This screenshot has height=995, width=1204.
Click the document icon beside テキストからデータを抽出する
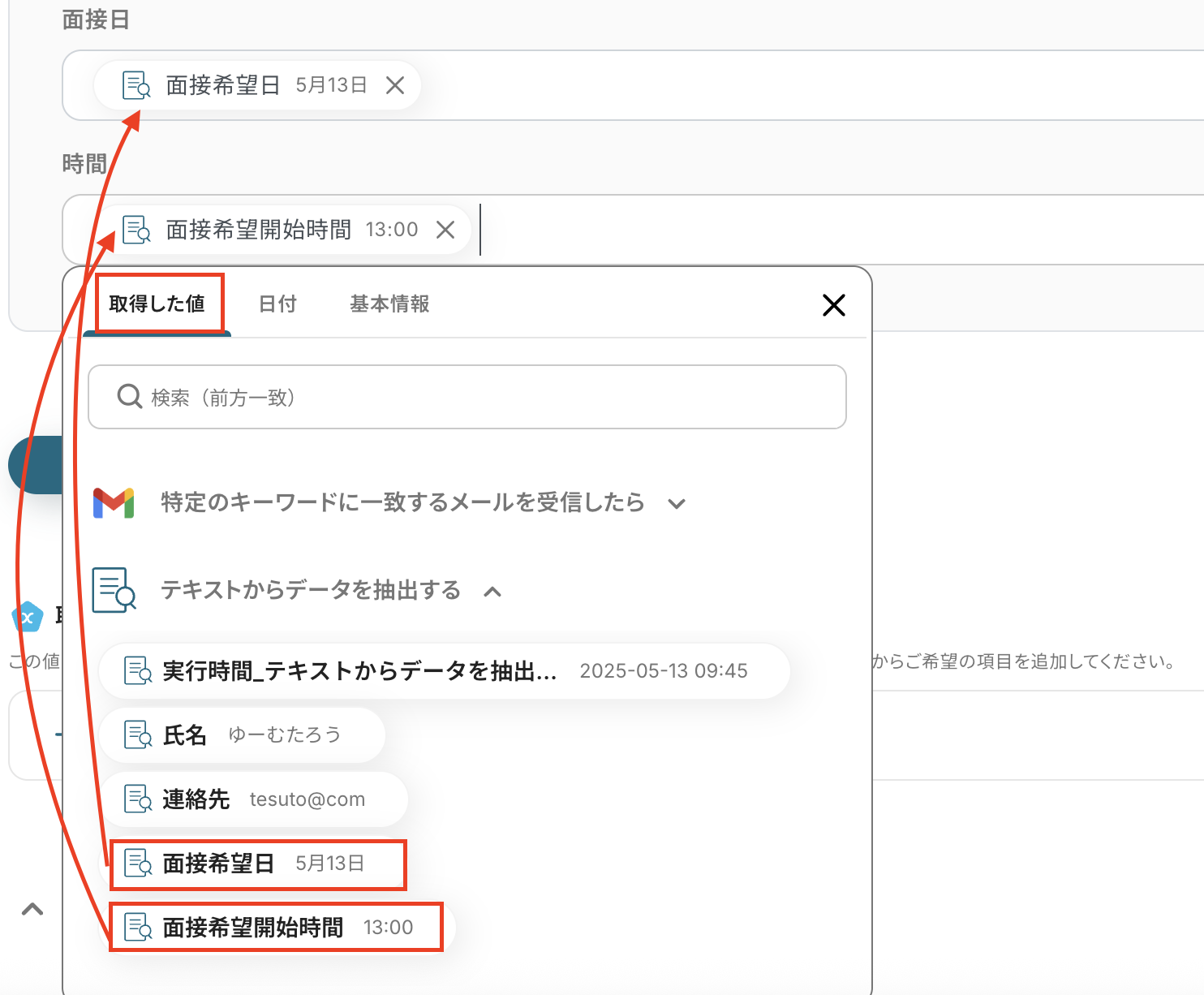click(x=114, y=590)
